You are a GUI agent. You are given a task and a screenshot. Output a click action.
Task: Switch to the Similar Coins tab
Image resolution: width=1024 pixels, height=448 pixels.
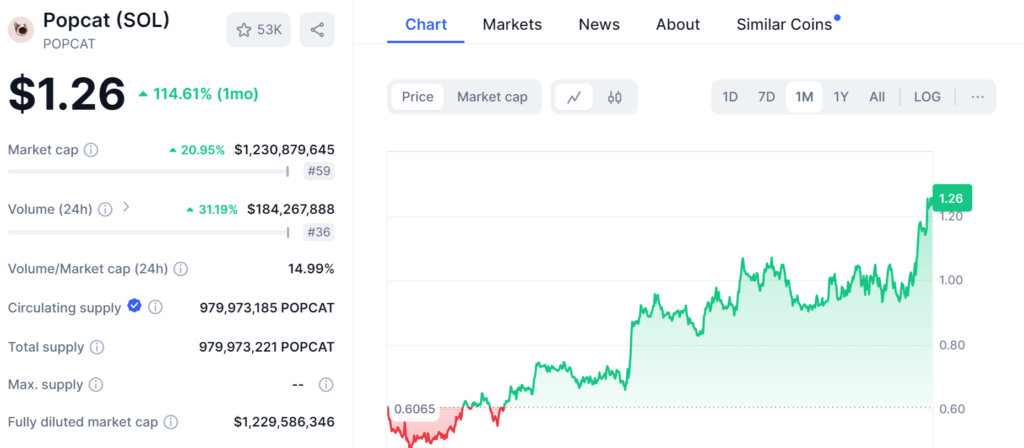(784, 24)
